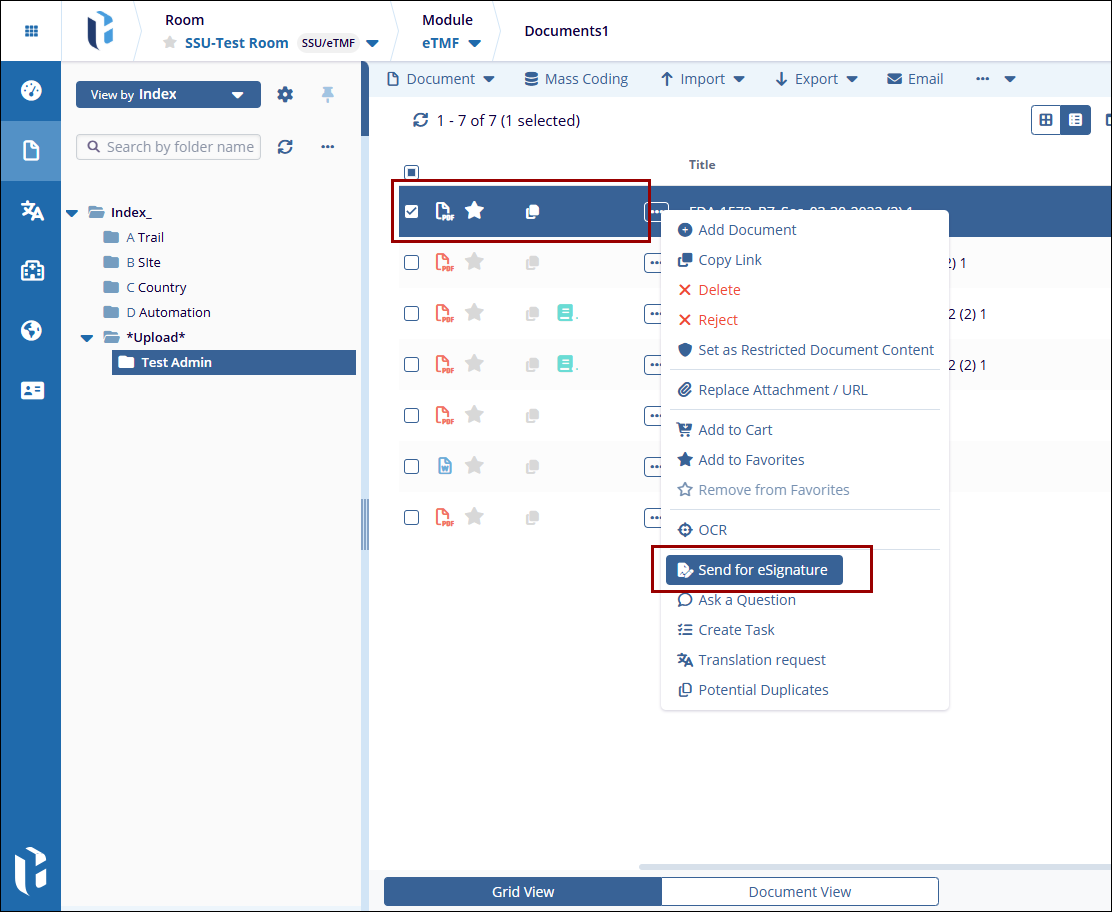Open the globe icon in left sidebar

[x=31, y=330]
